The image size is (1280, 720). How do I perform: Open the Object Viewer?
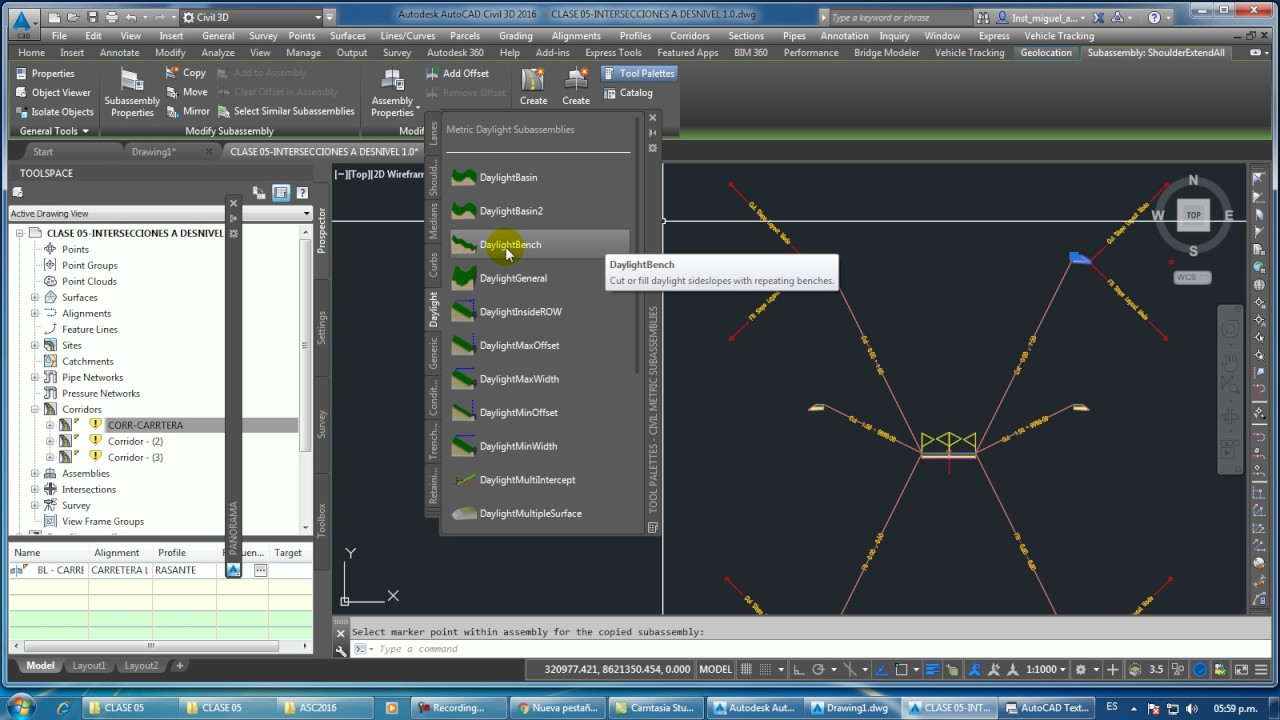point(52,92)
